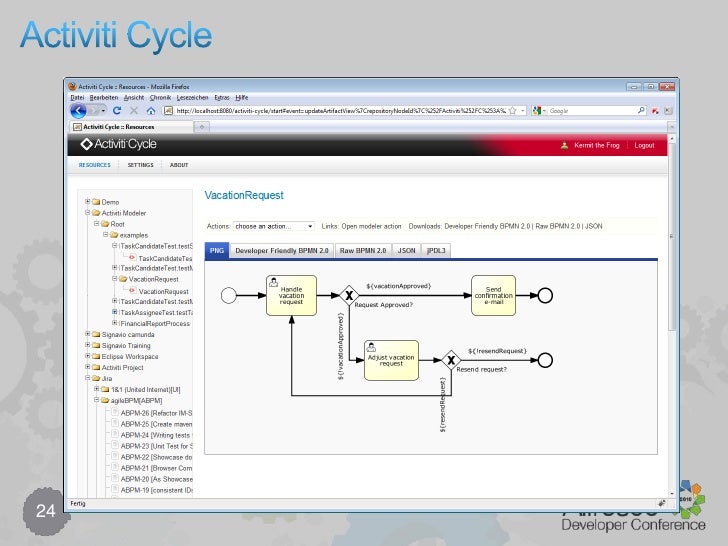728x546 pixels.
Task: Collapse the Activiti Modeler tree node
Action: (x=87, y=213)
